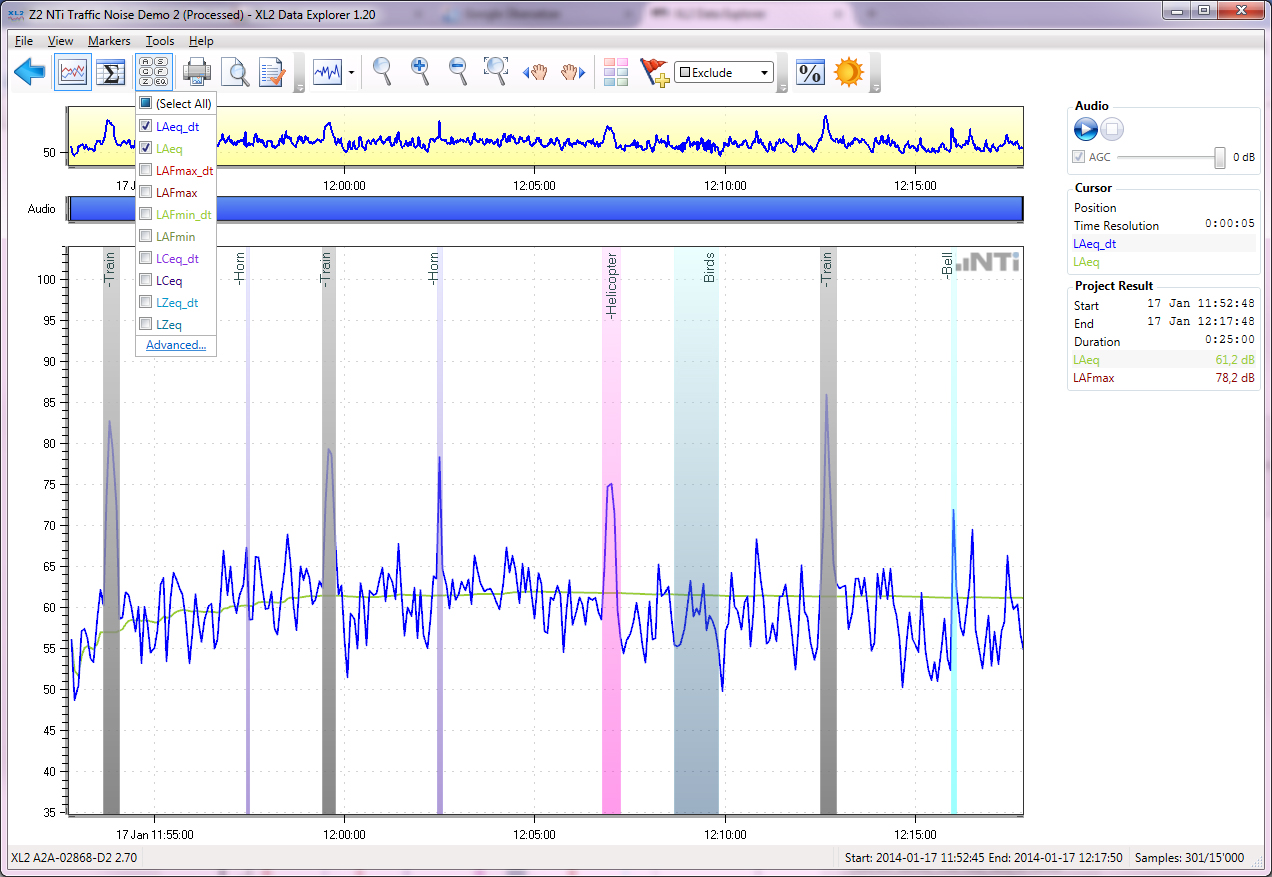
Task: Click the blue back arrow icon
Action: pyautogui.click(x=31, y=72)
